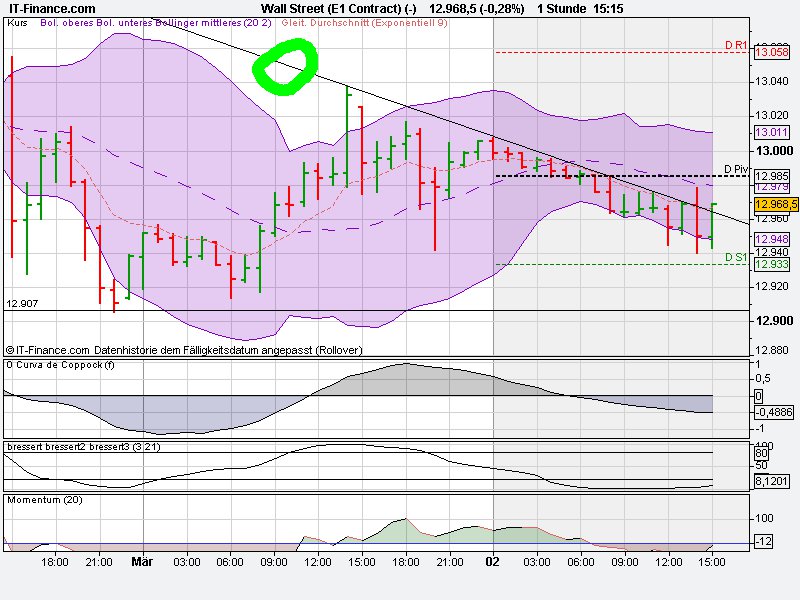Click the green circle drawing annotation
This screenshot has width=800, height=600.
pos(288,68)
